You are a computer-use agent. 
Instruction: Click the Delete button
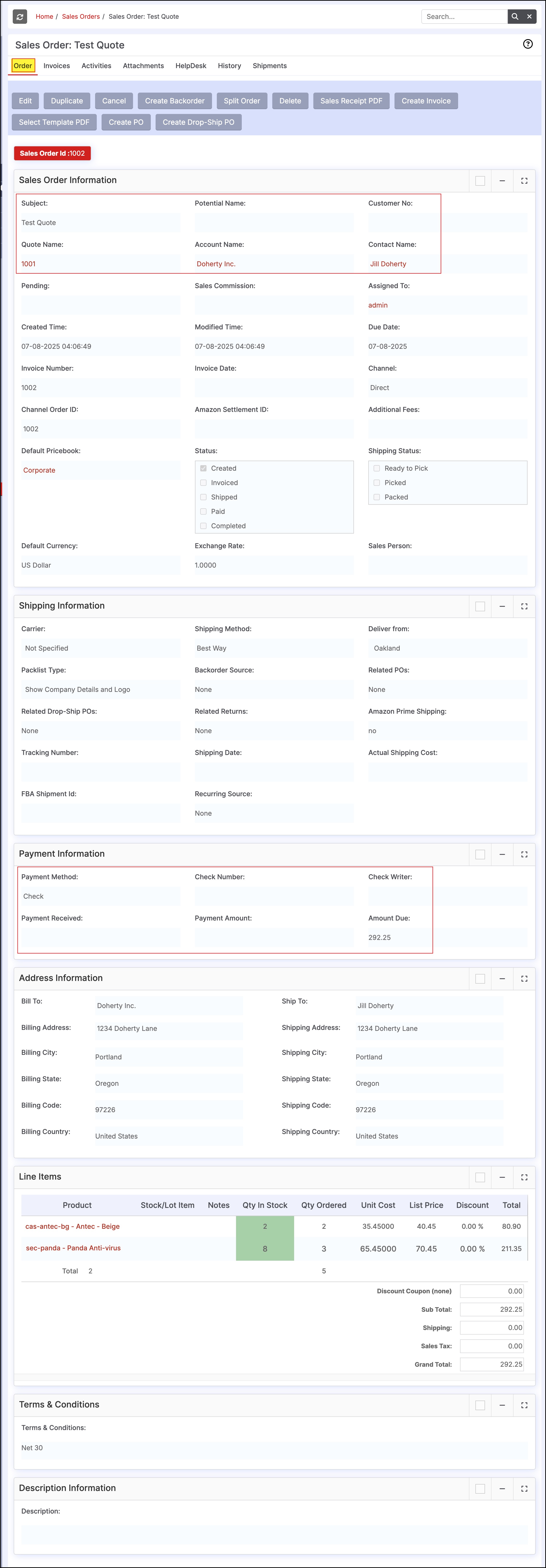coord(290,101)
